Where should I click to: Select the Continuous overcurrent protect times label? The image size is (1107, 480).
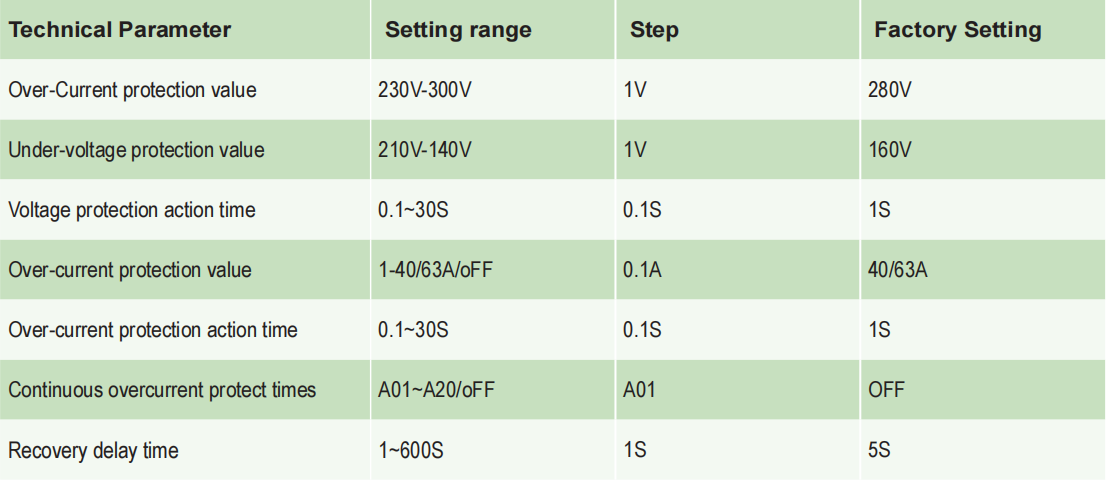[162, 390]
